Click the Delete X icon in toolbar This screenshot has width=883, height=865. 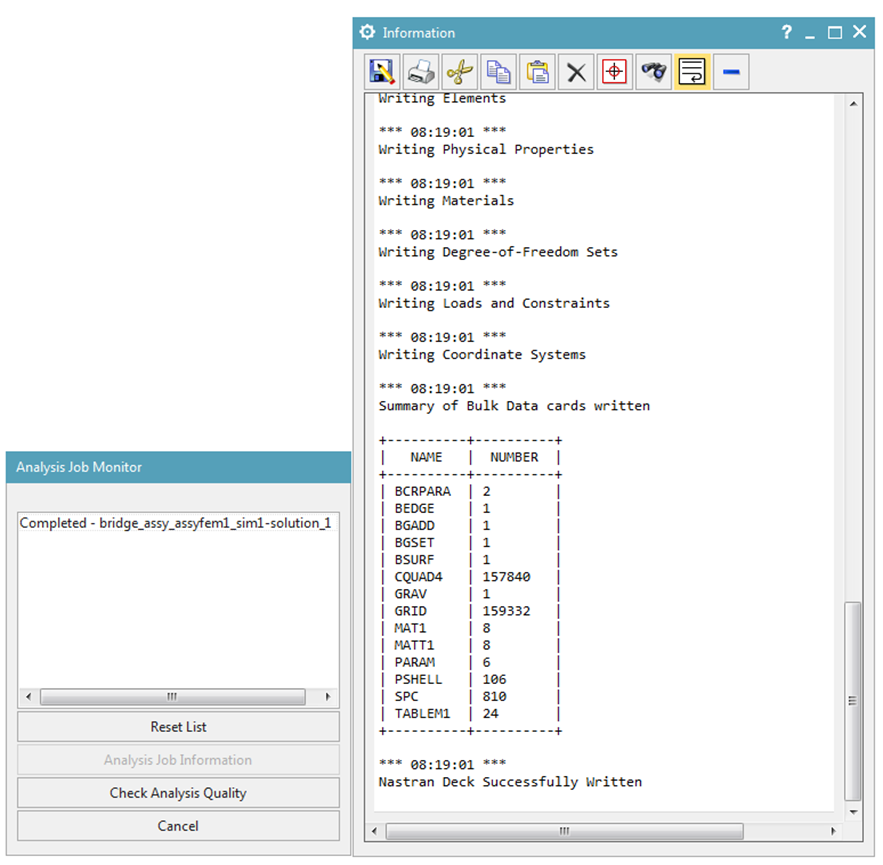click(x=576, y=72)
